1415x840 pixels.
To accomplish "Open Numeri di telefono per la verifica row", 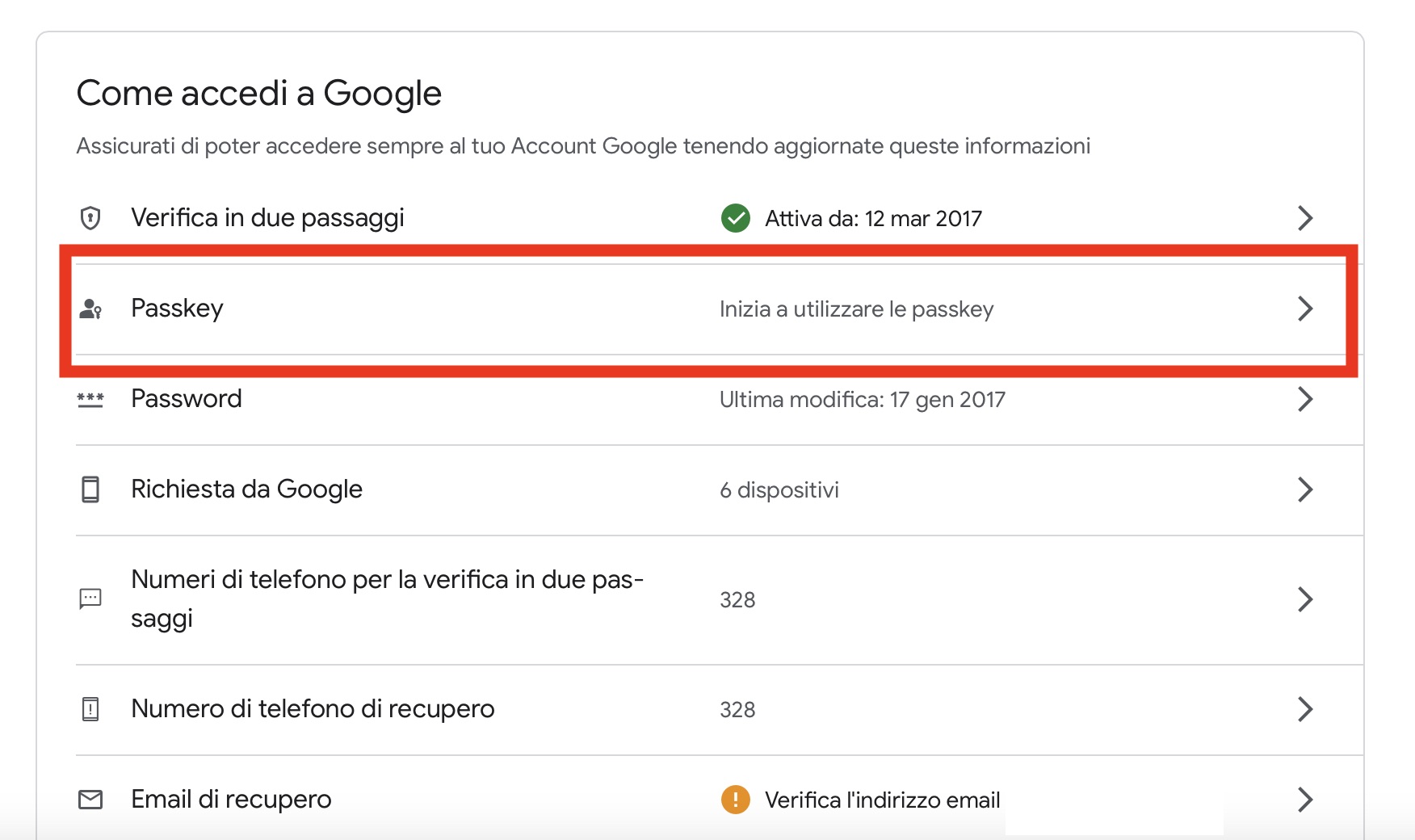I will pos(387,598).
